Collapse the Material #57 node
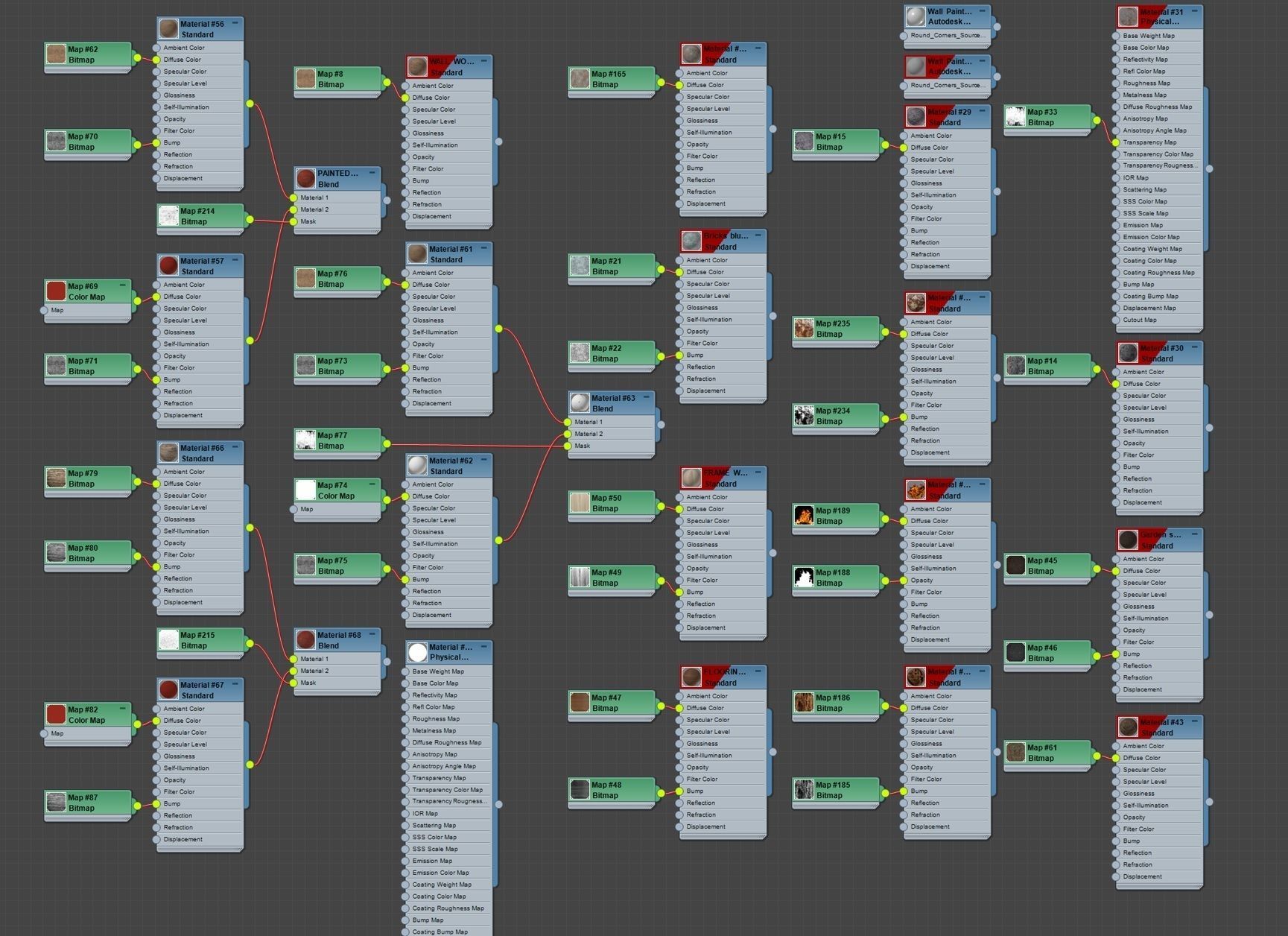1288x936 pixels. click(235, 260)
